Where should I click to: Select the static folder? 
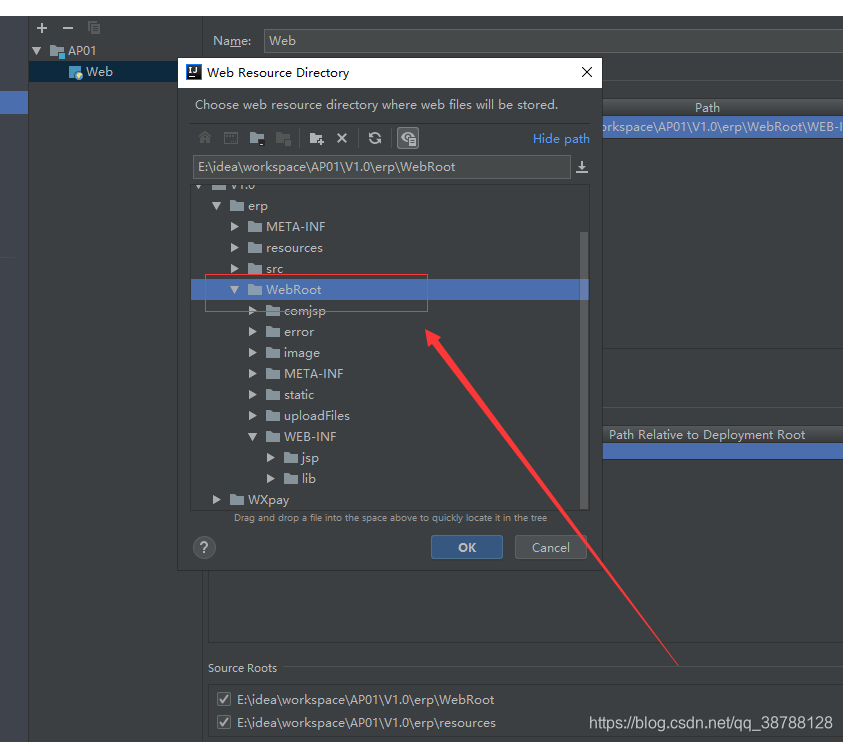pos(299,395)
